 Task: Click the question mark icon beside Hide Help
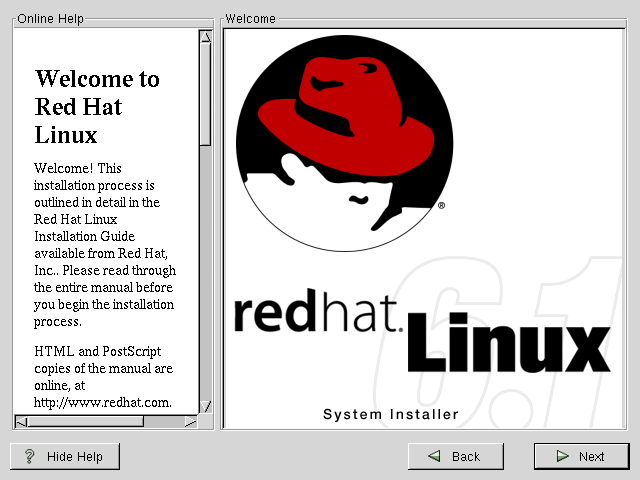30,456
